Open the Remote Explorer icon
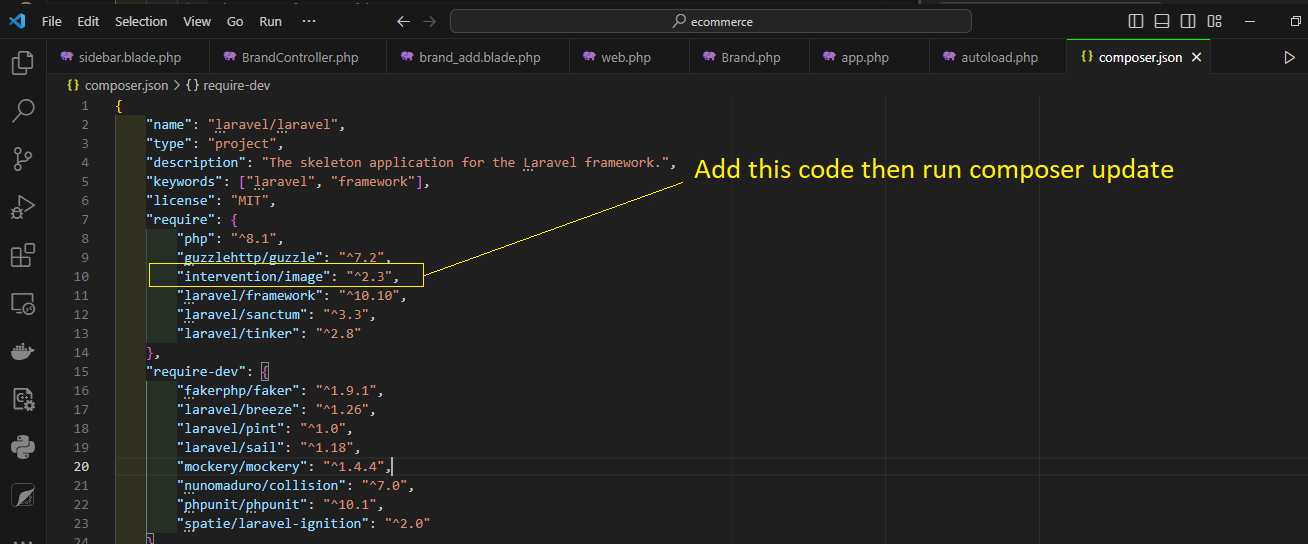1308x544 pixels. (22, 303)
